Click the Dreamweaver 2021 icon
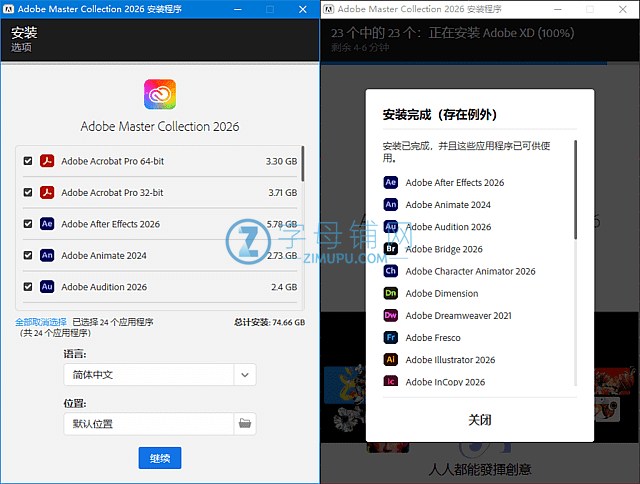 click(x=391, y=315)
